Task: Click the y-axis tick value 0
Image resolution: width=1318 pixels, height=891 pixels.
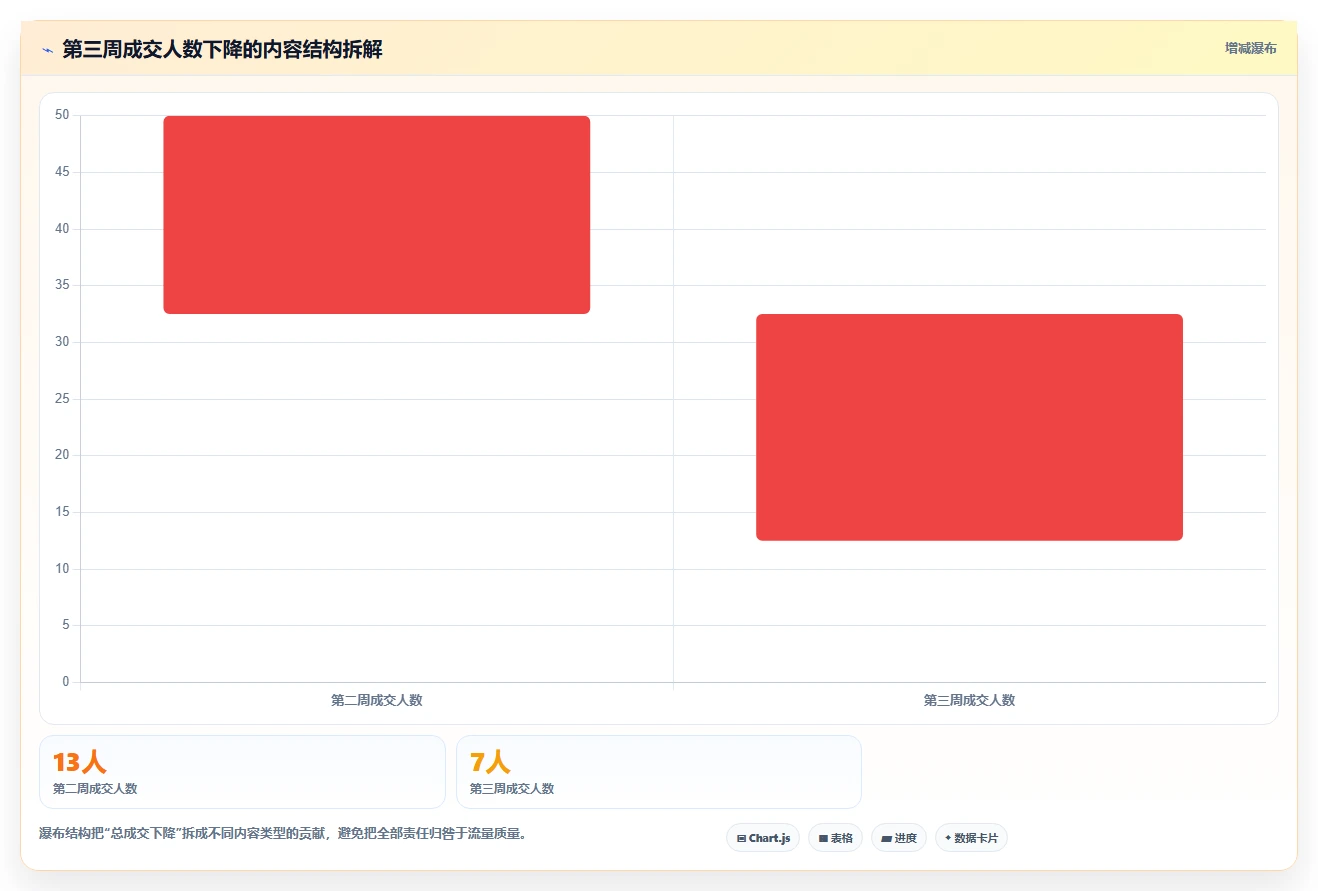Action: point(66,682)
